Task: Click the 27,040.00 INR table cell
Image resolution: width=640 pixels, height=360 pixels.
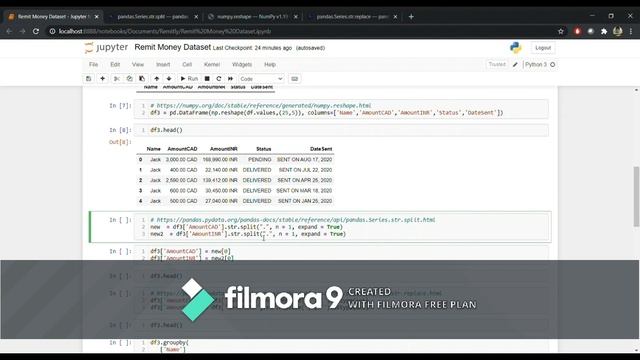Action: pyautogui.click(x=221, y=201)
